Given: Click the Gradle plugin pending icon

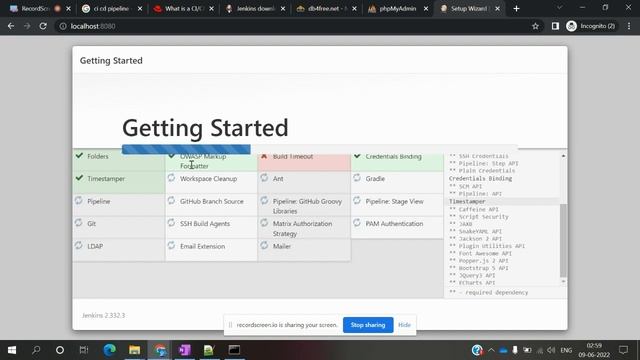Looking at the screenshot, I should pos(357,178).
